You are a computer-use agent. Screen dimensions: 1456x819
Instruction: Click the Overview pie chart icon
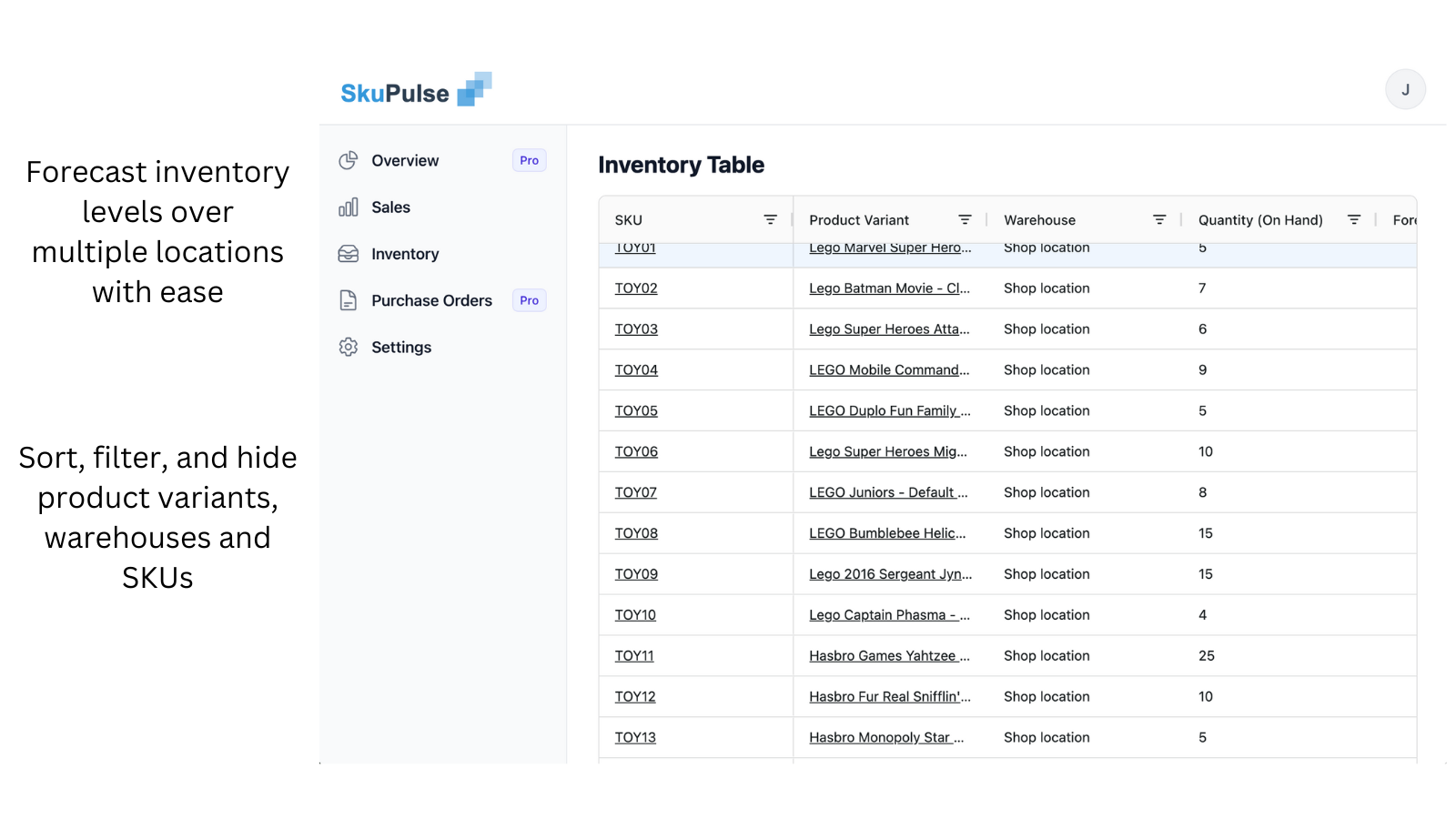(348, 161)
